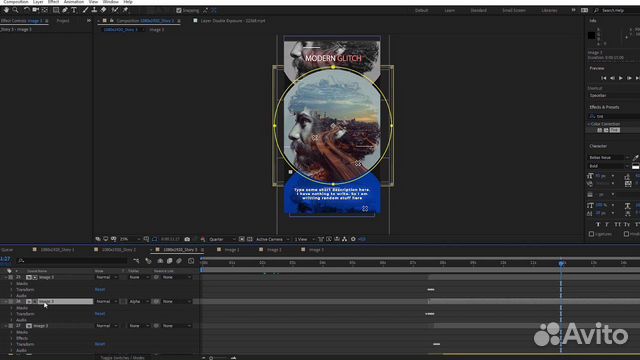Select the Hand tool
Viewport: 640px width, 360px height.
pyautogui.click(x=6, y=10)
